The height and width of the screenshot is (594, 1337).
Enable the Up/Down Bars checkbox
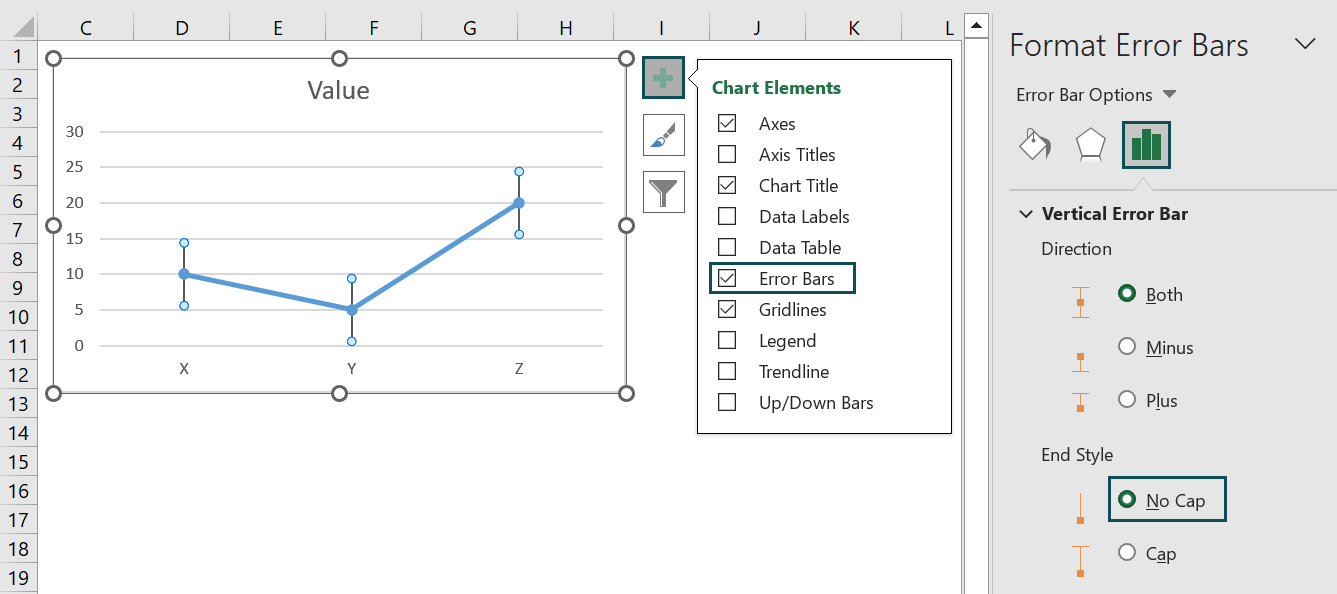(727, 402)
